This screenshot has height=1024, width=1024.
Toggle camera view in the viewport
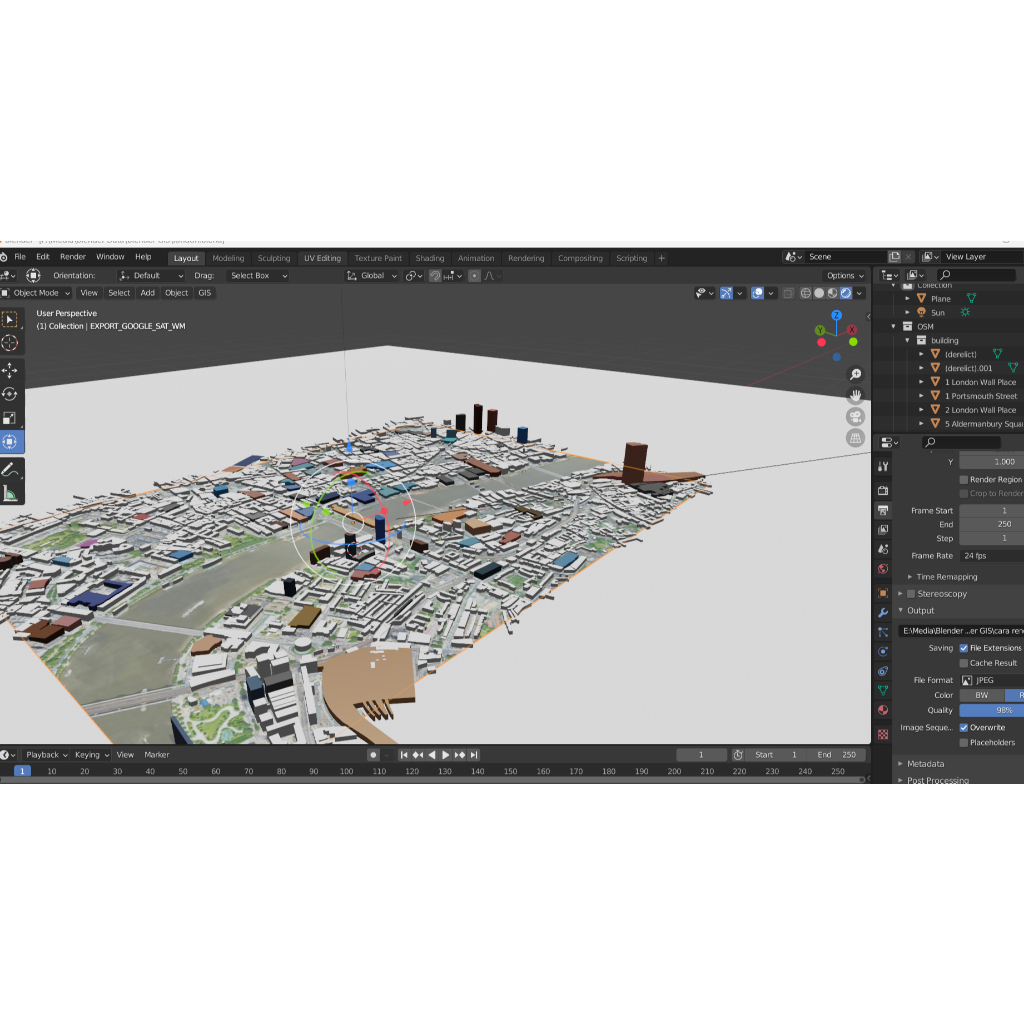[x=855, y=416]
